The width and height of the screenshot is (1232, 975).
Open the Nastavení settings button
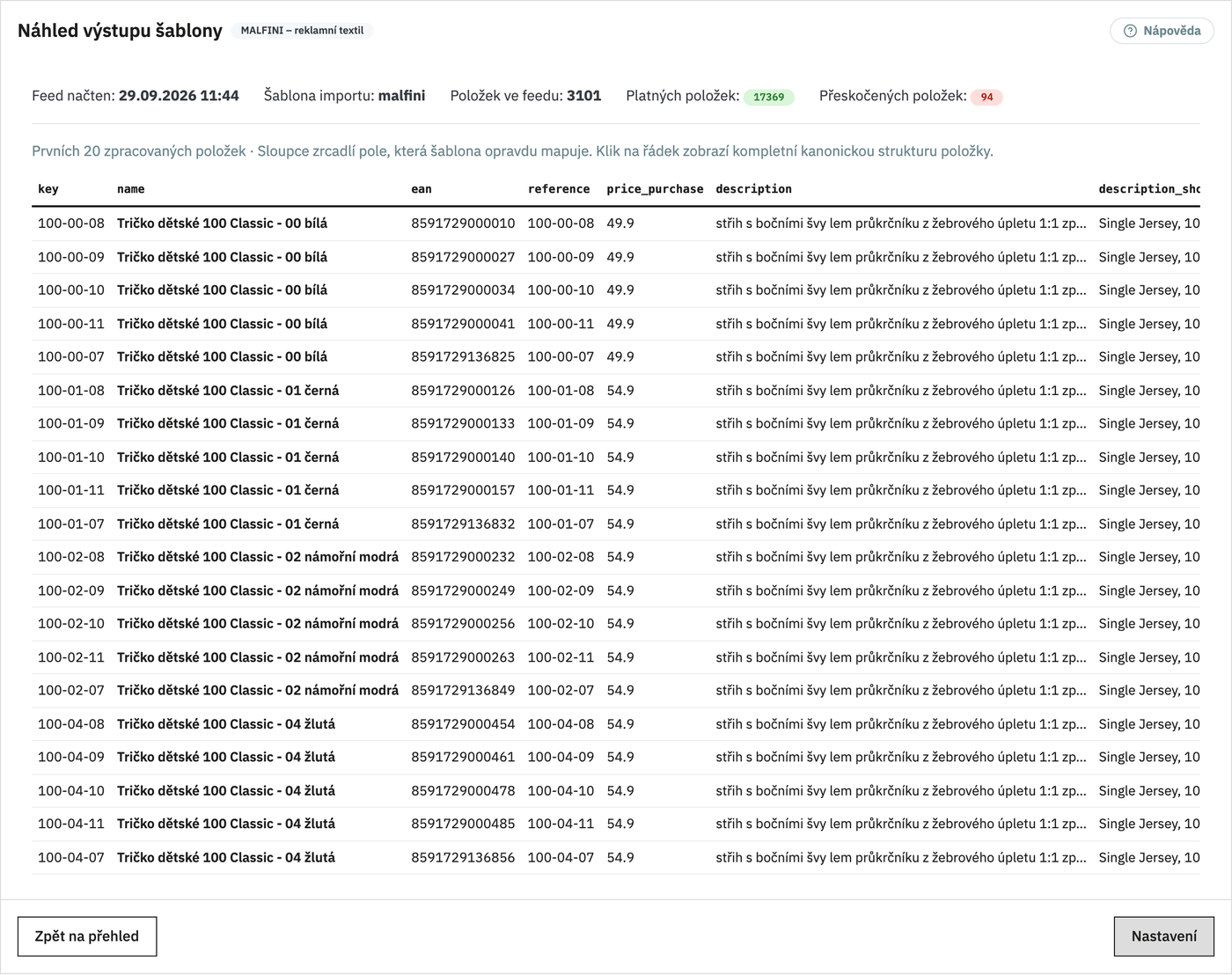tap(1163, 936)
